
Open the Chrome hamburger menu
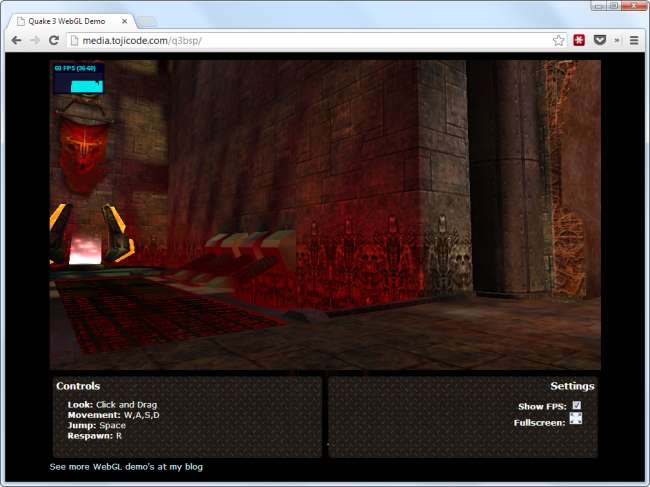coord(634,40)
